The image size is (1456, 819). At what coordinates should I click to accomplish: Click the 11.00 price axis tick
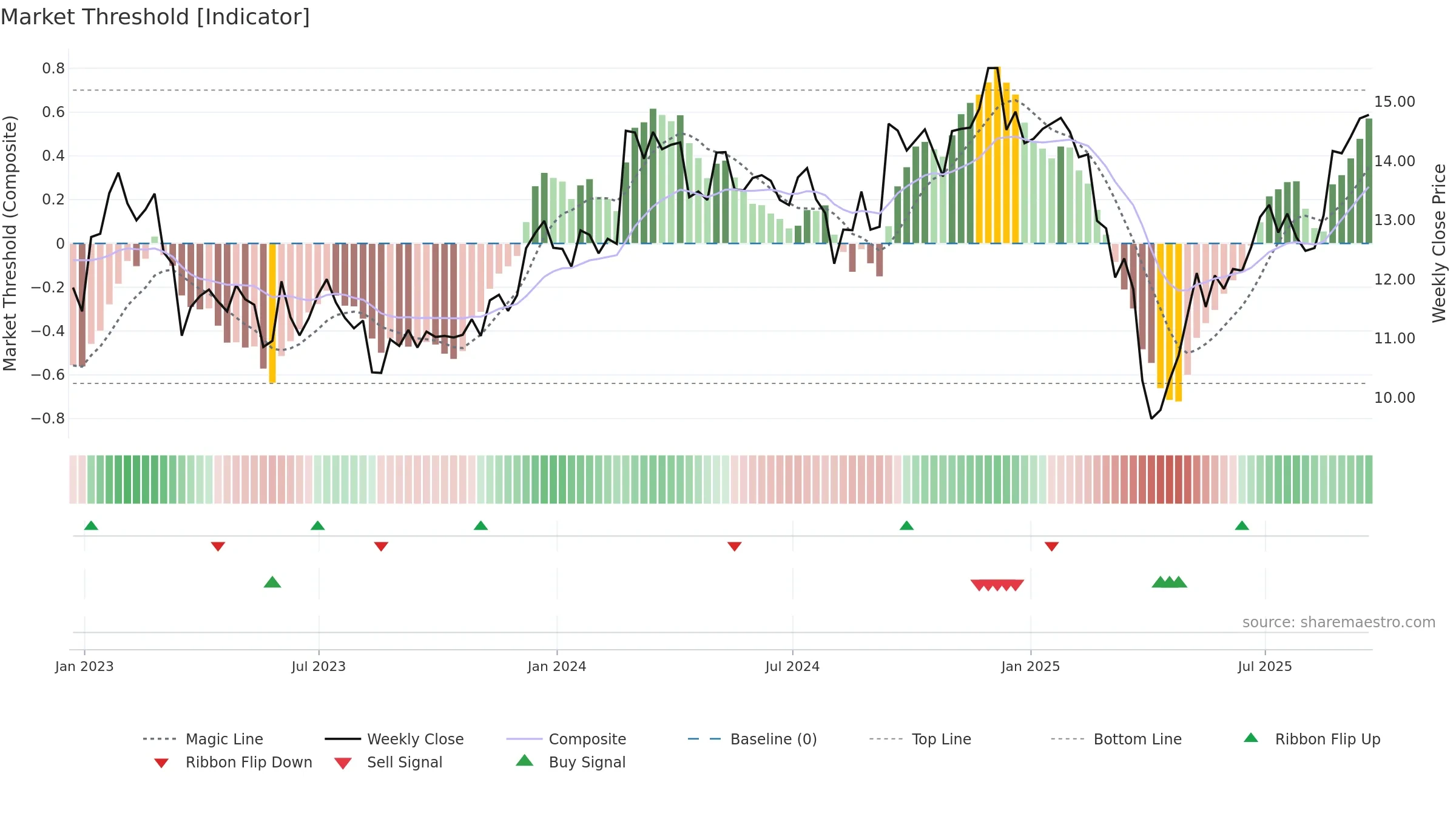click(1395, 339)
